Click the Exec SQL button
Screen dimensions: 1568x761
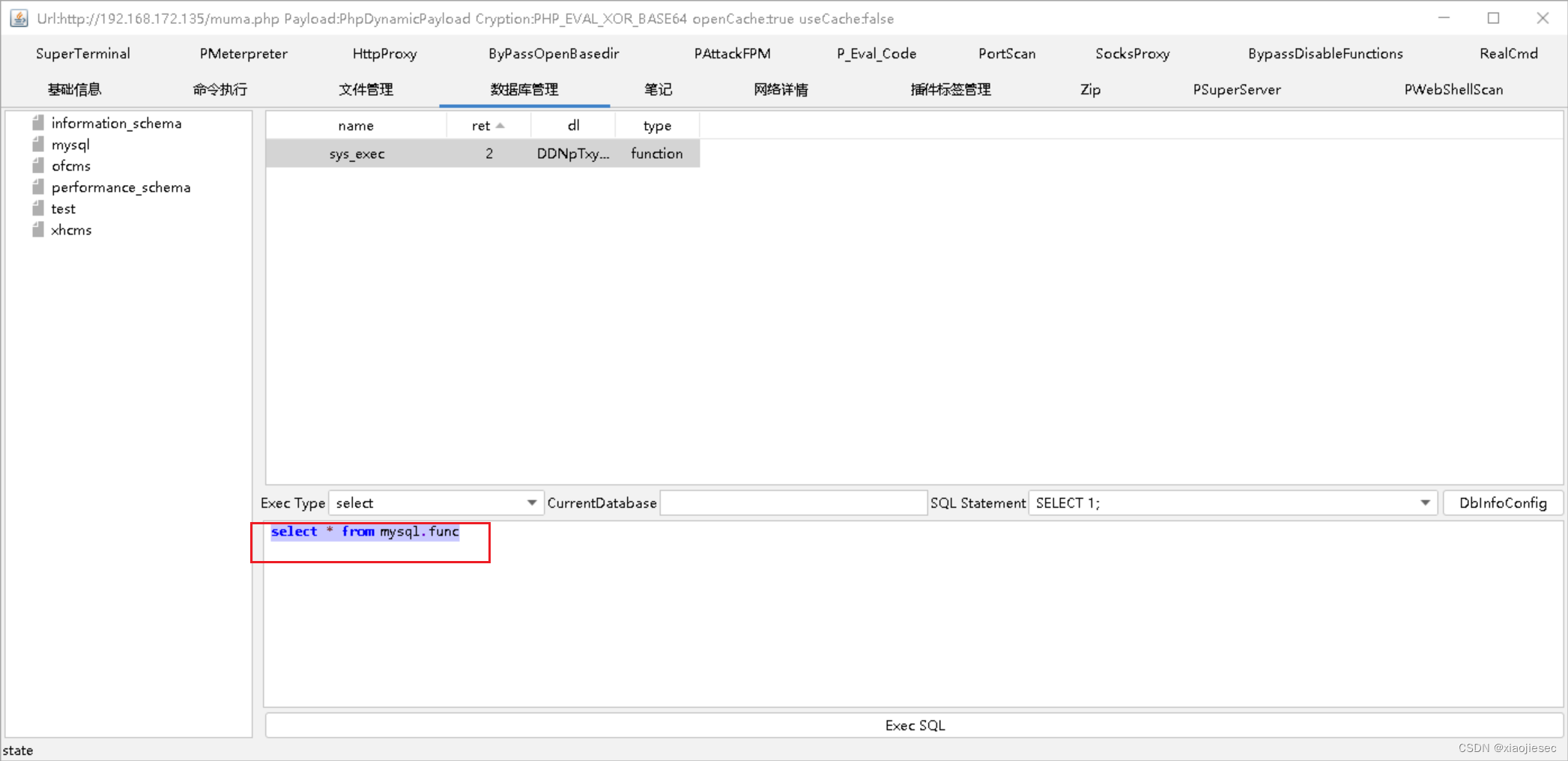tap(914, 724)
